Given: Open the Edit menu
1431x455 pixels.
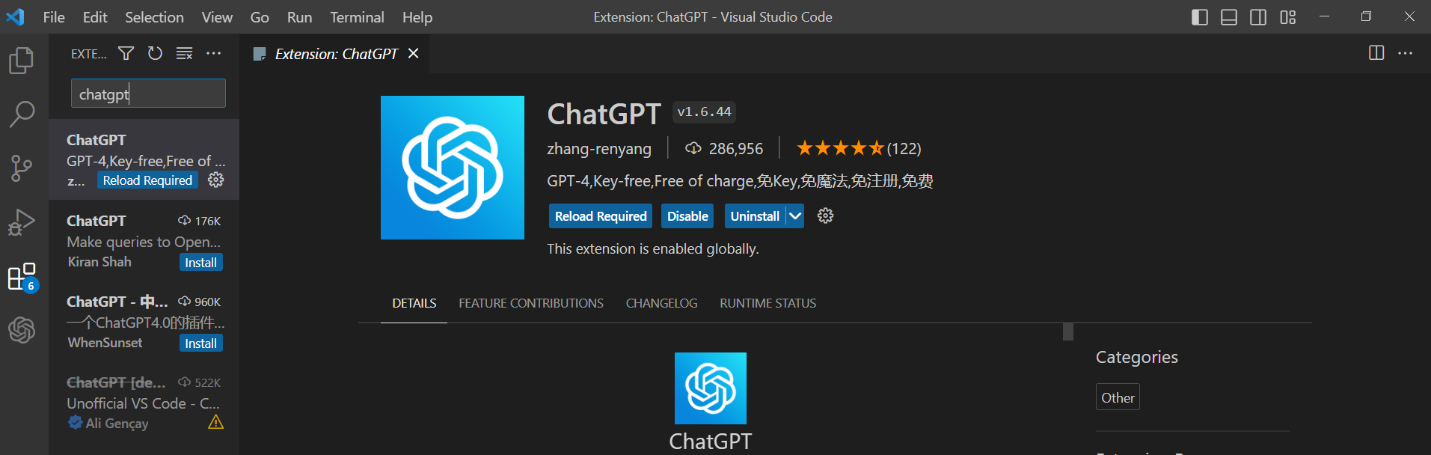Looking at the screenshot, I should point(95,17).
